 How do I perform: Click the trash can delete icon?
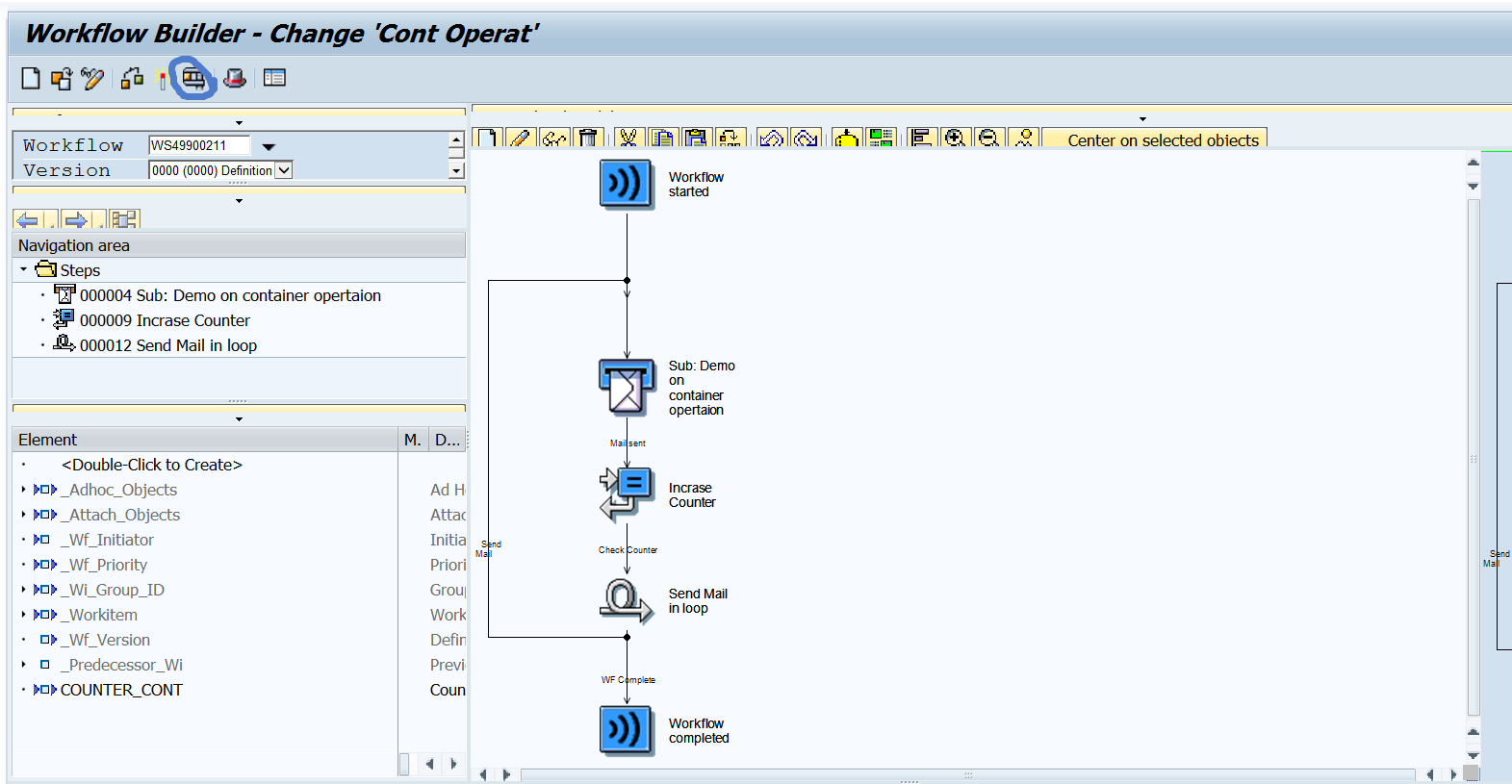click(589, 139)
